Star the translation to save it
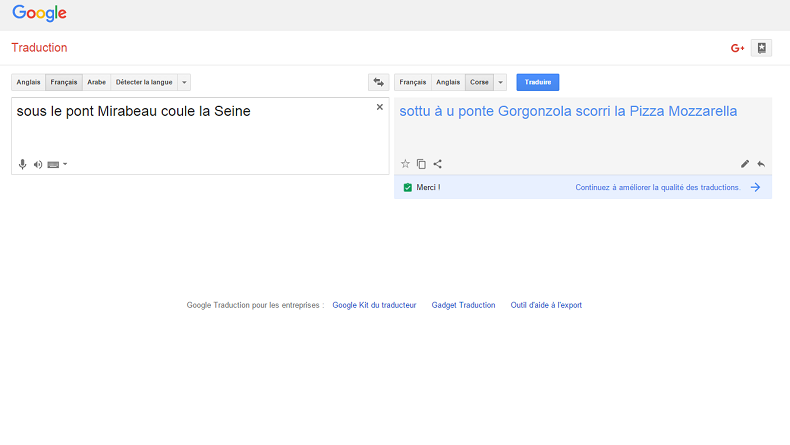The width and height of the screenshot is (790, 445). 405,164
